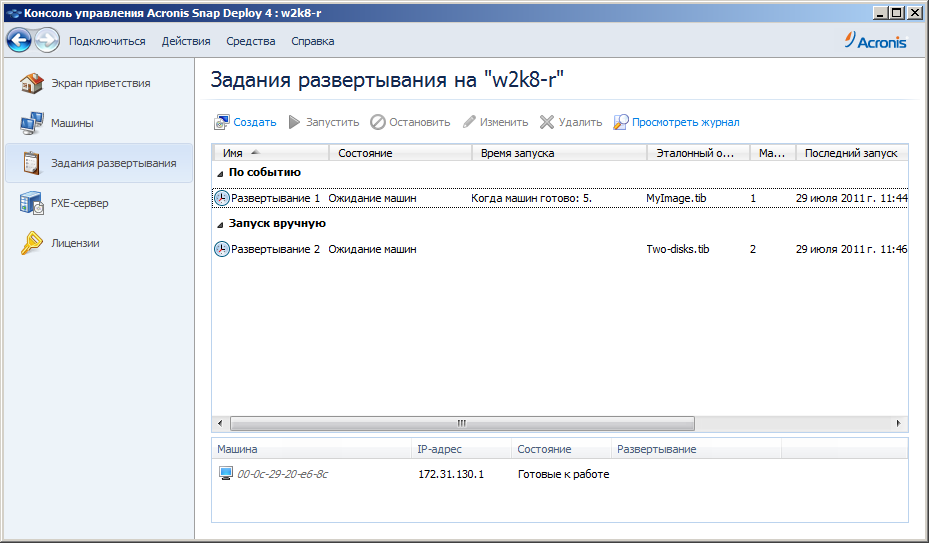Click the horizontal scrollbar right arrow
Screen dimensions: 929x543
click(899, 423)
